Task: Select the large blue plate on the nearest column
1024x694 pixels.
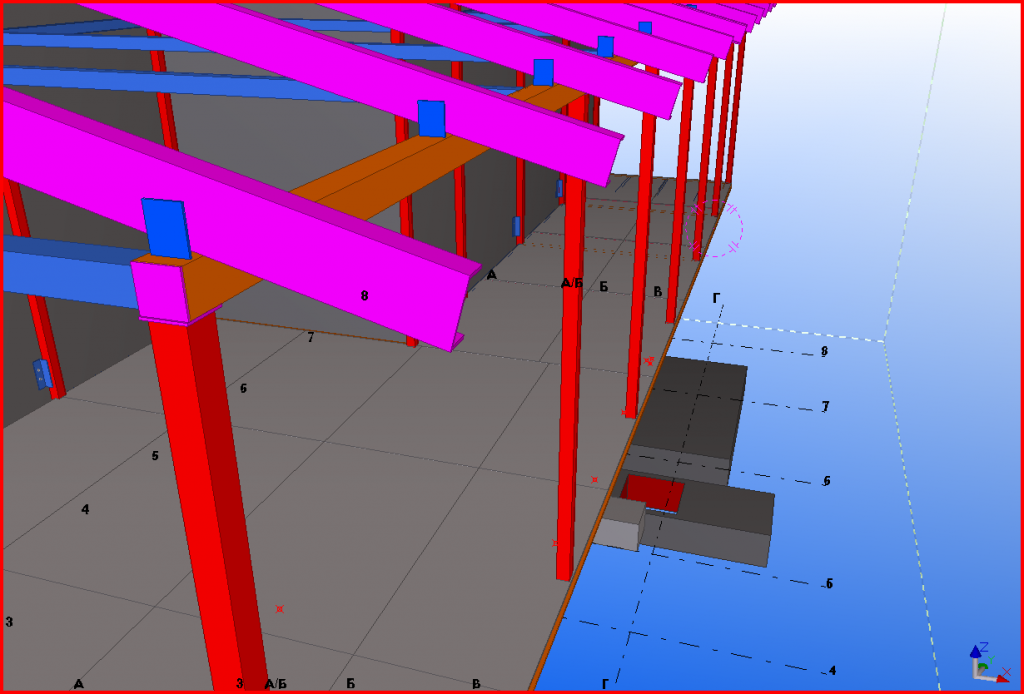Action: [167, 228]
